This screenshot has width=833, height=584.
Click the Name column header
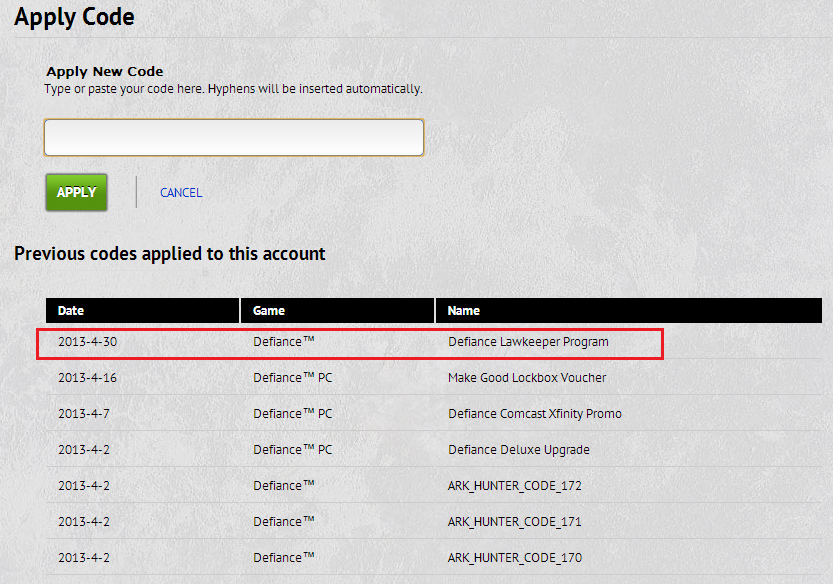pos(463,311)
